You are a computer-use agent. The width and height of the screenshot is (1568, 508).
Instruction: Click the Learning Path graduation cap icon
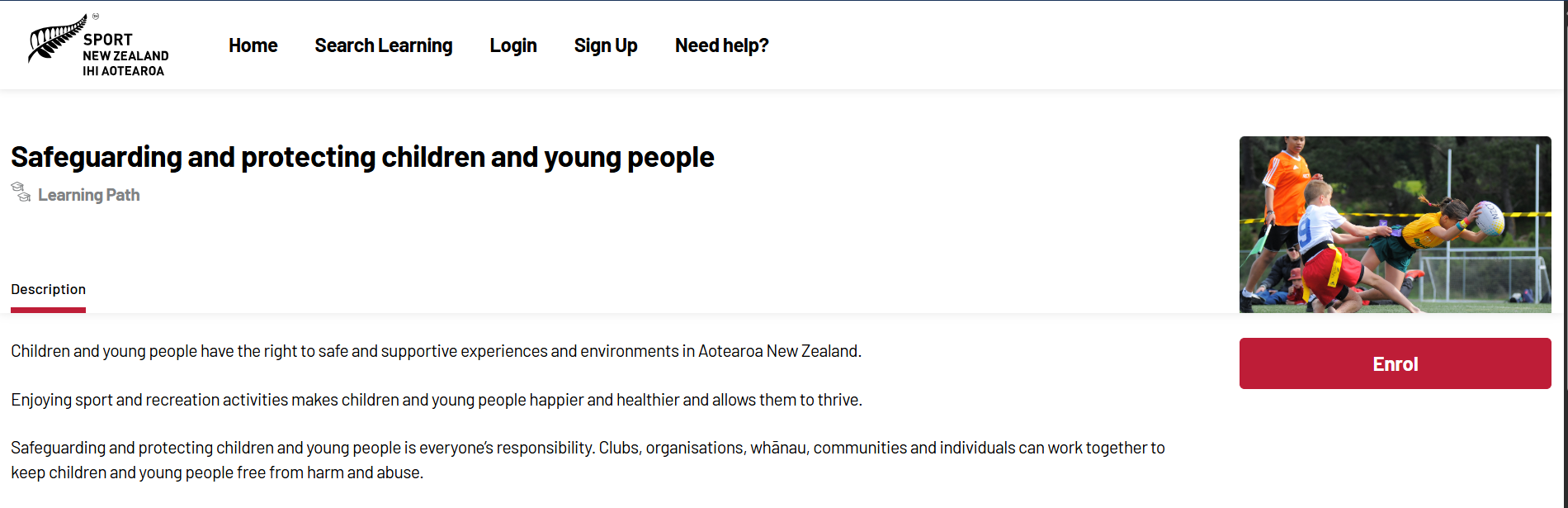point(21,192)
